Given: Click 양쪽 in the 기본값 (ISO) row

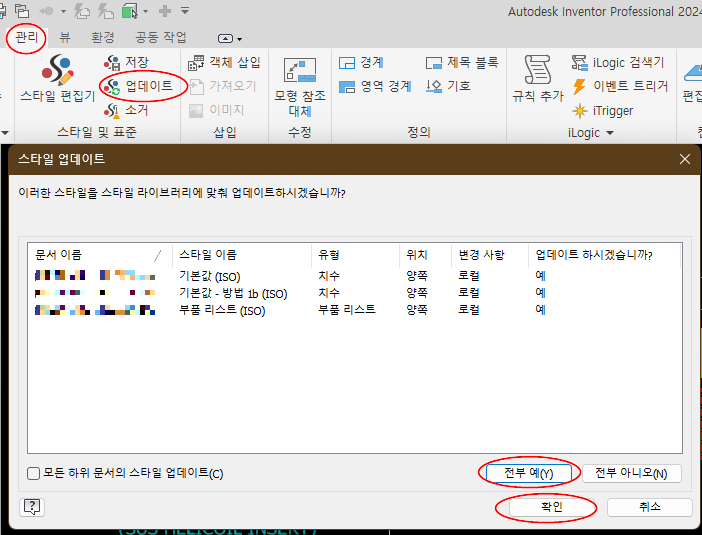Looking at the screenshot, I should click(417, 276).
